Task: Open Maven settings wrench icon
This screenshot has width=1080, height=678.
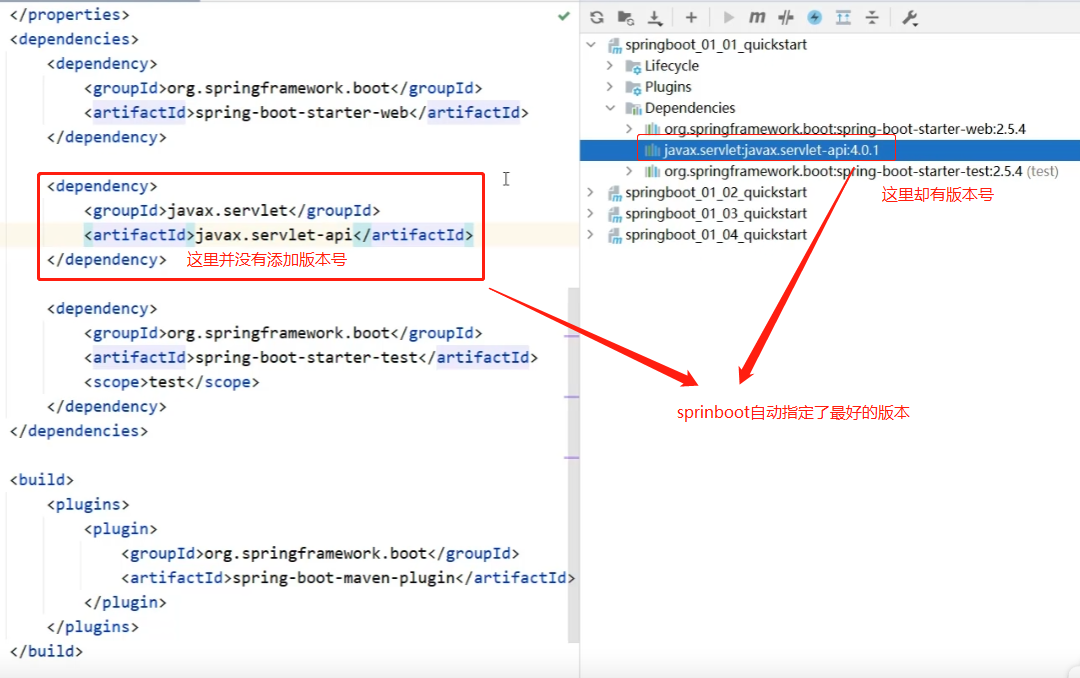Action: pyautogui.click(x=910, y=18)
